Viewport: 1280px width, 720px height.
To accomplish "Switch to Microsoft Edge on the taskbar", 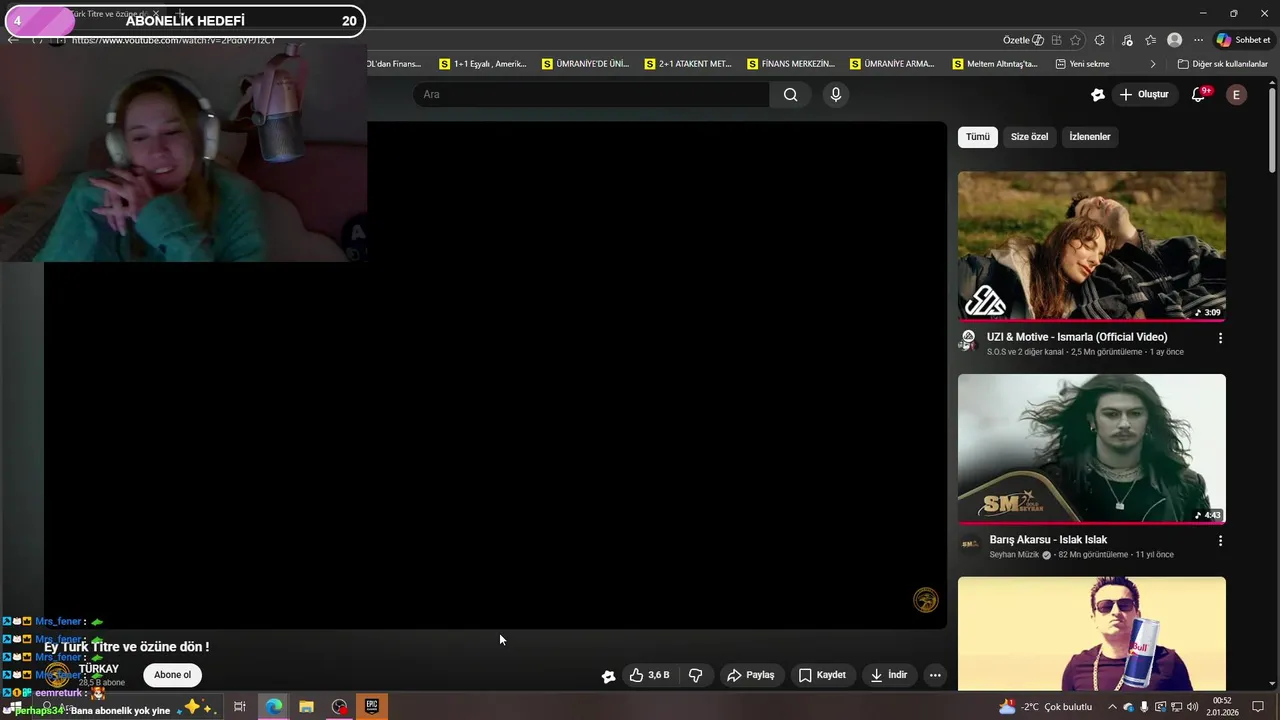I will 273,707.
